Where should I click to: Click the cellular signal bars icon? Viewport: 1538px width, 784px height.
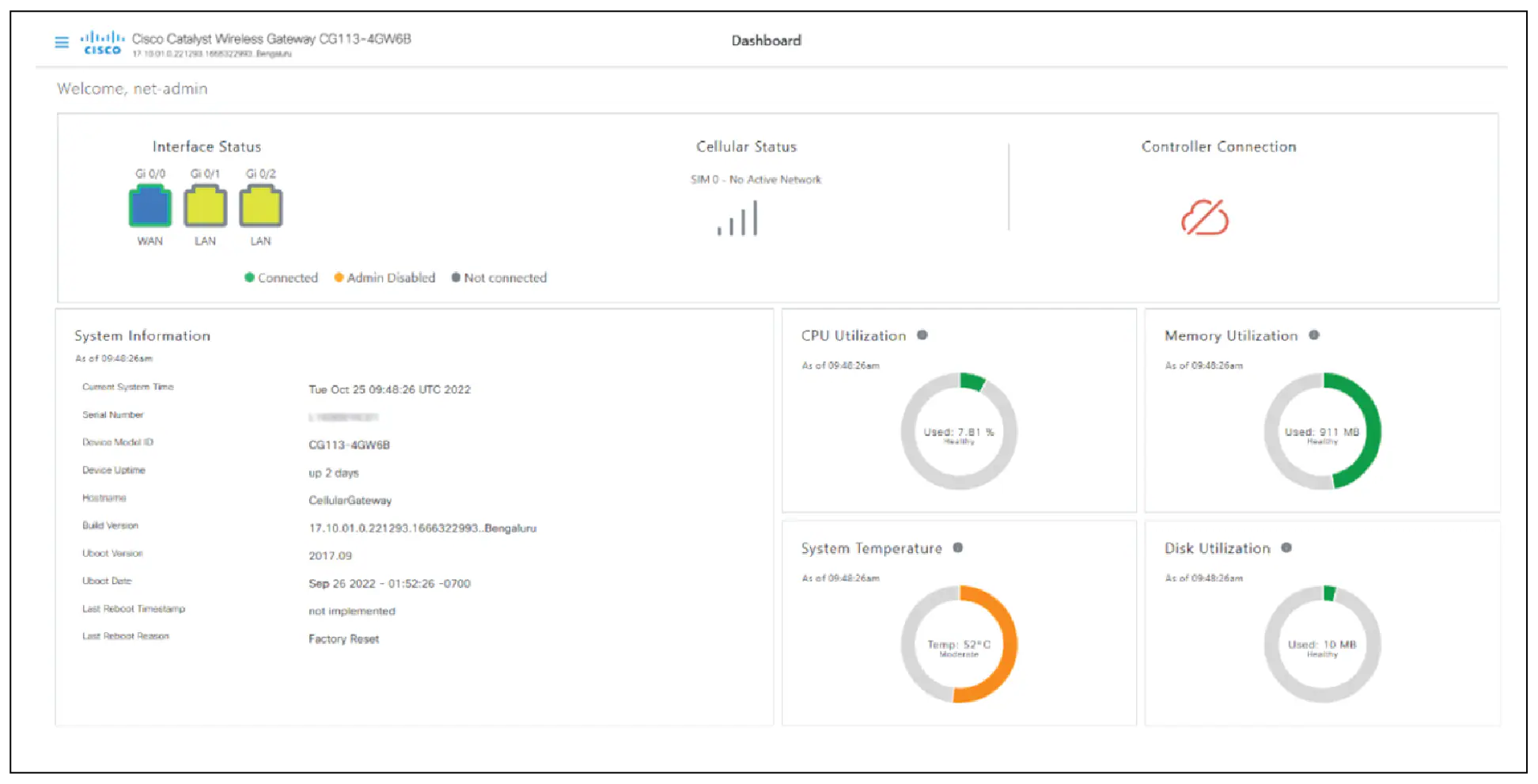coord(737,218)
